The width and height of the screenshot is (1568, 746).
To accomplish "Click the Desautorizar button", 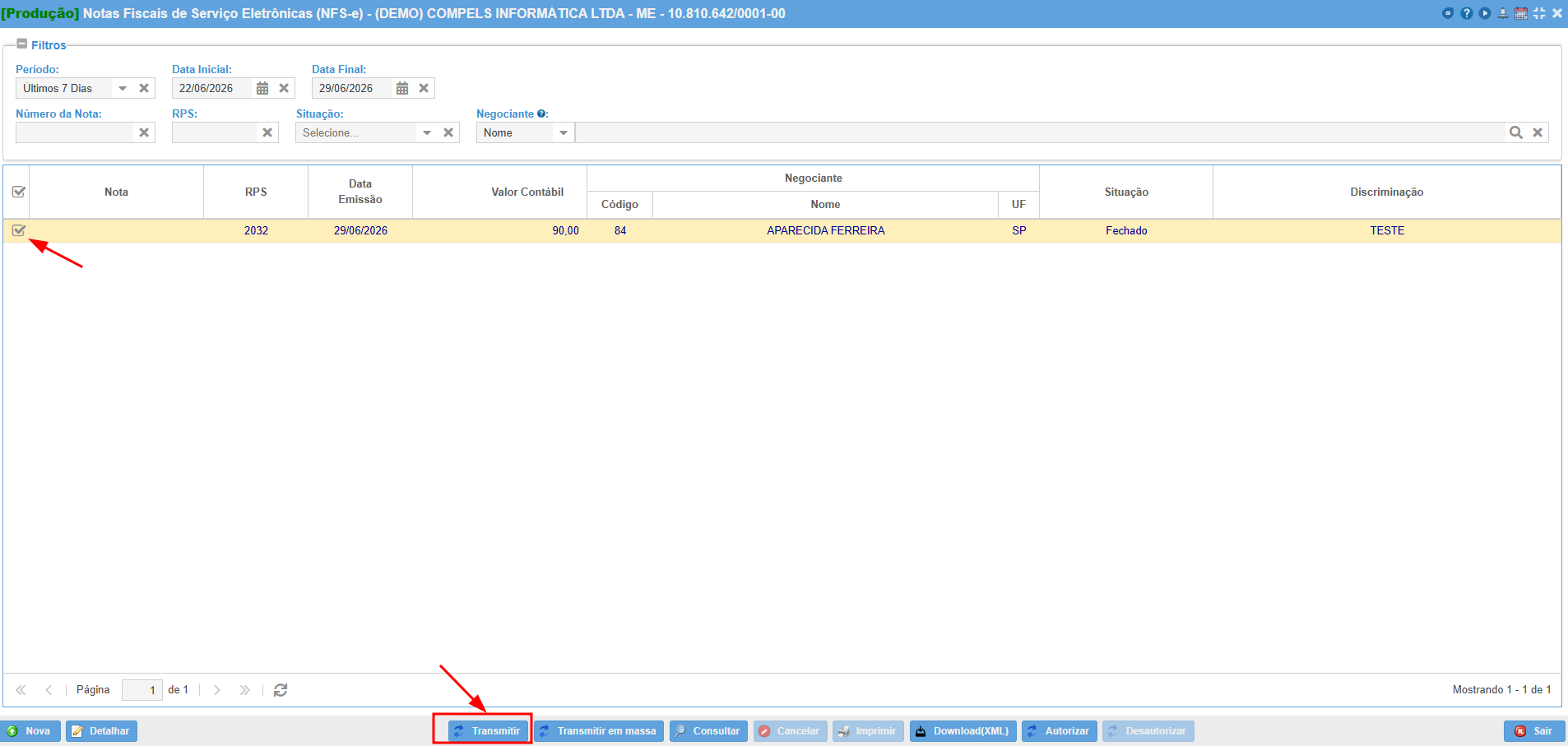I will point(1148,731).
